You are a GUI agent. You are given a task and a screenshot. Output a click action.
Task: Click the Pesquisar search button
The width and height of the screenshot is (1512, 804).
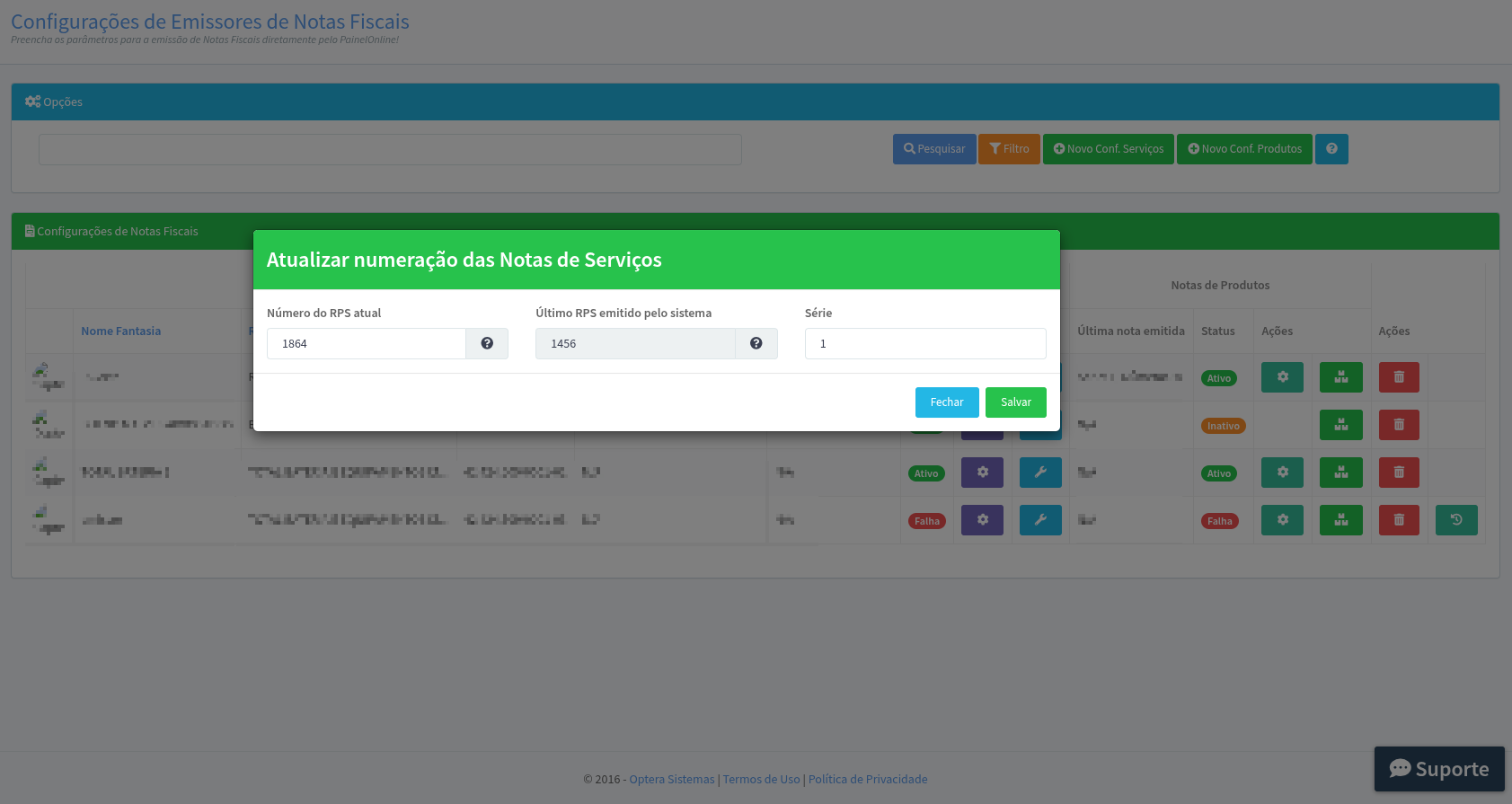pos(934,149)
